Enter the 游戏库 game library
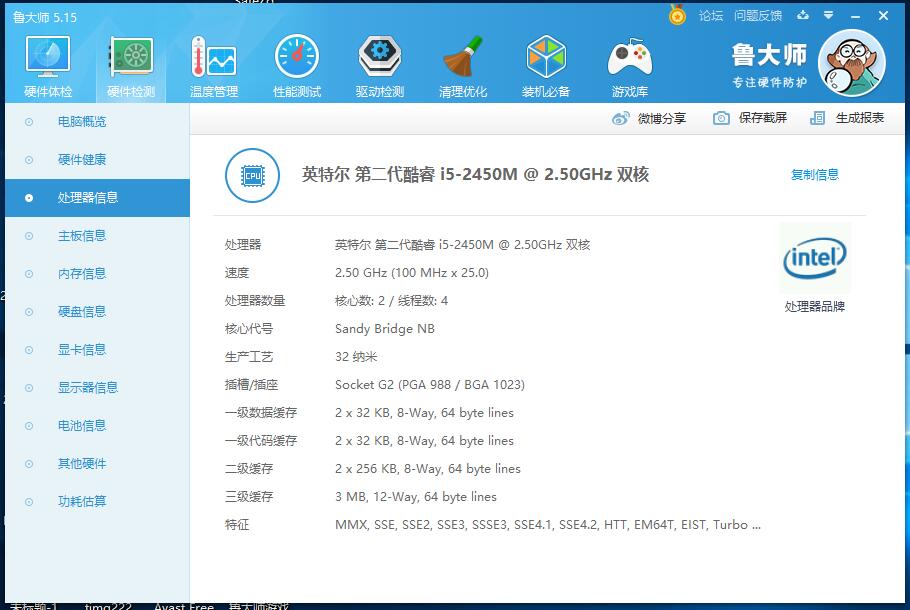The width and height of the screenshot is (910, 610). [x=628, y=63]
